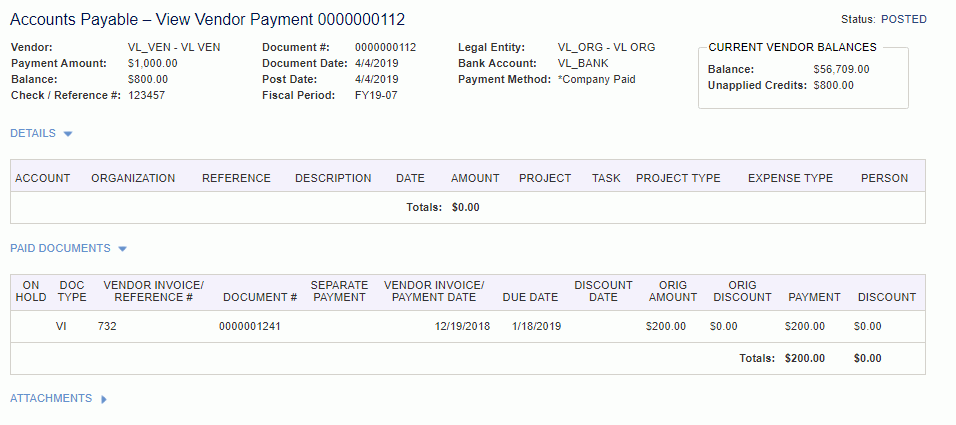The width and height of the screenshot is (956, 425).
Task: Click the PROJECT TYPE column header
Action: tap(678, 178)
